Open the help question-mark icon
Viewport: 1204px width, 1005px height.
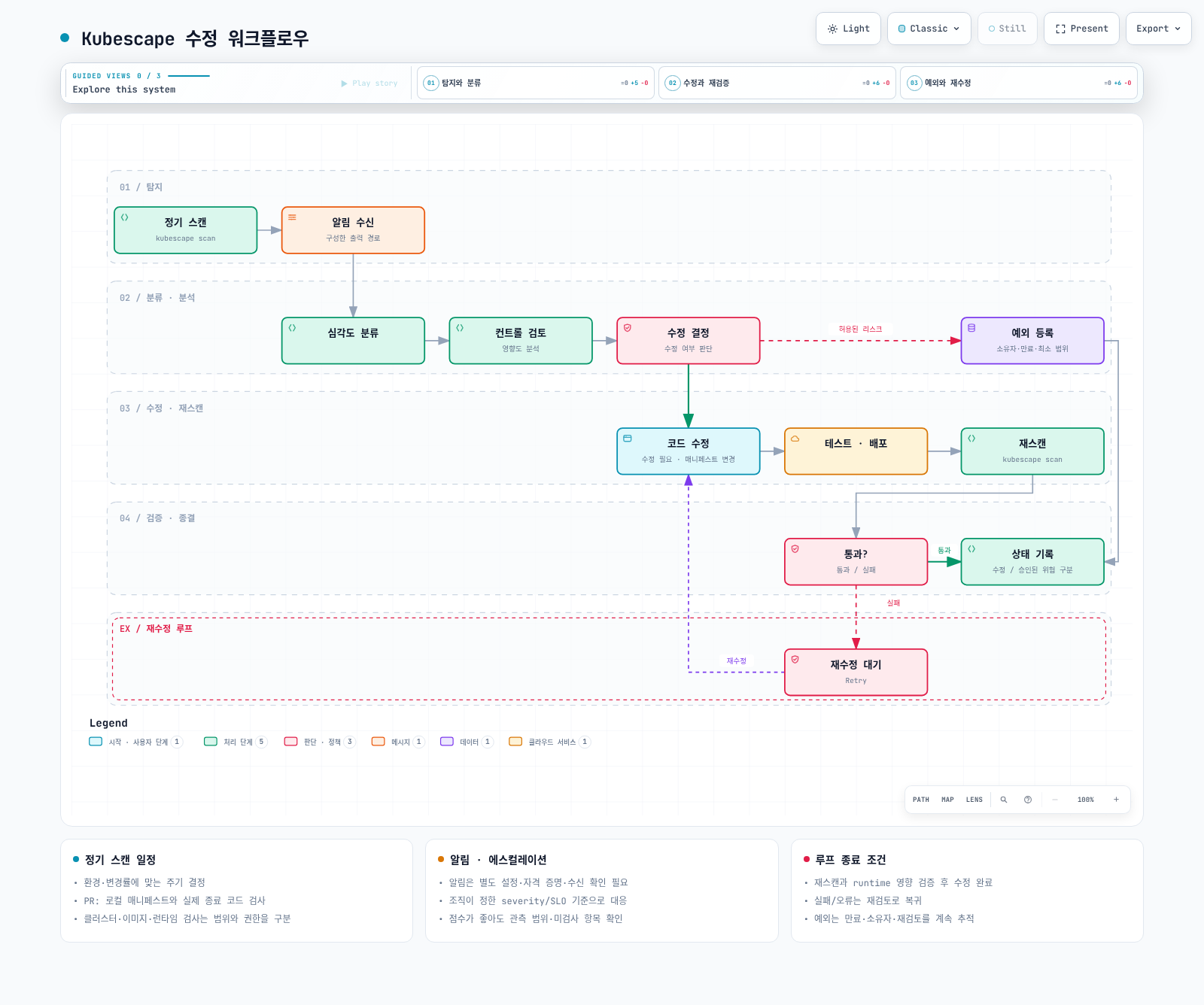click(1028, 800)
